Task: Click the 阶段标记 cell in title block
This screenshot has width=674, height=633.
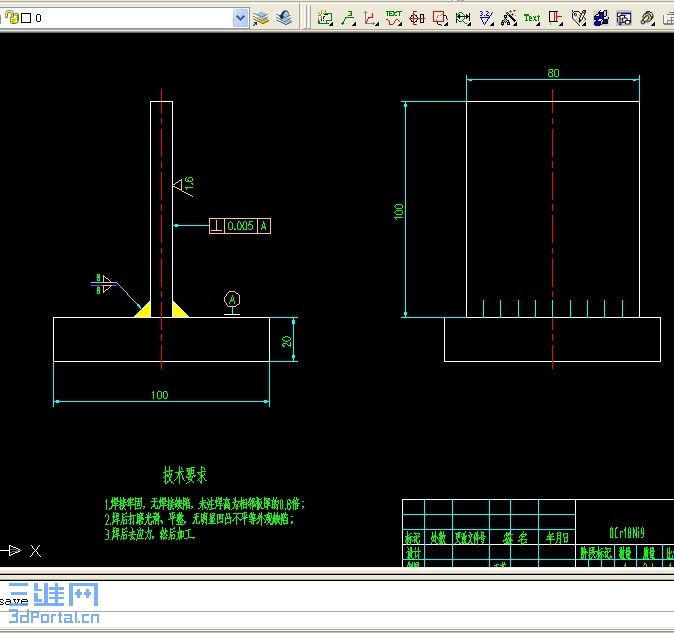Action: click(x=596, y=553)
